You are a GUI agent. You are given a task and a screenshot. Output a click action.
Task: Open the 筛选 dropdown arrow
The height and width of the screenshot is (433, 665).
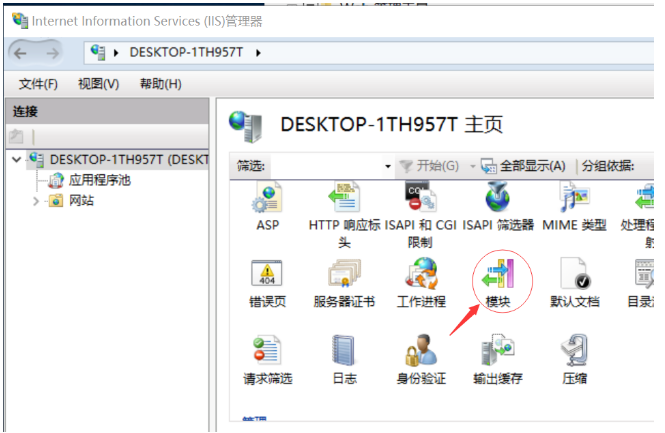tap(388, 166)
